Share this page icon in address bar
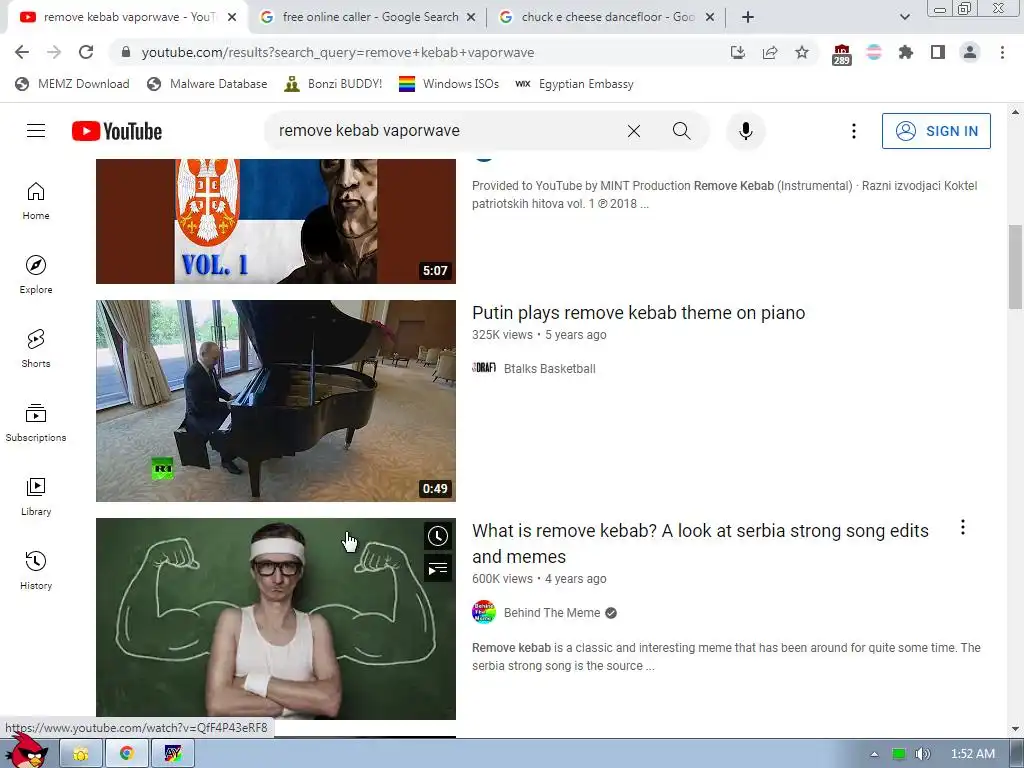The height and width of the screenshot is (768, 1024). click(x=770, y=52)
